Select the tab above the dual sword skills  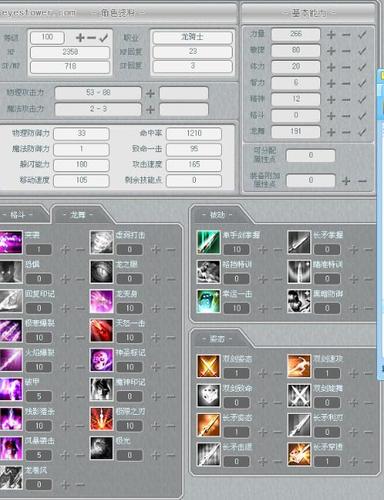coord(218,338)
